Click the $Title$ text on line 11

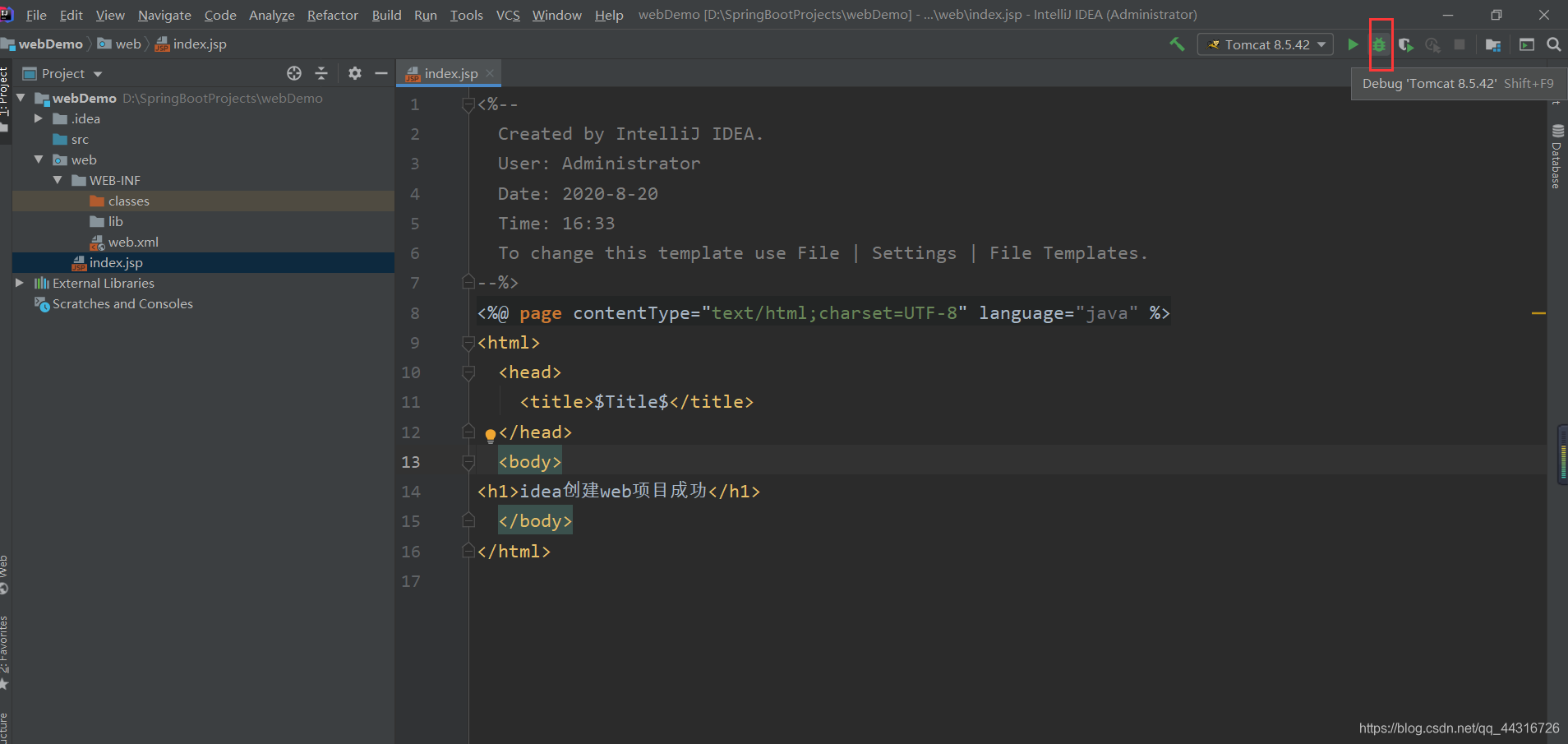pos(631,402)
